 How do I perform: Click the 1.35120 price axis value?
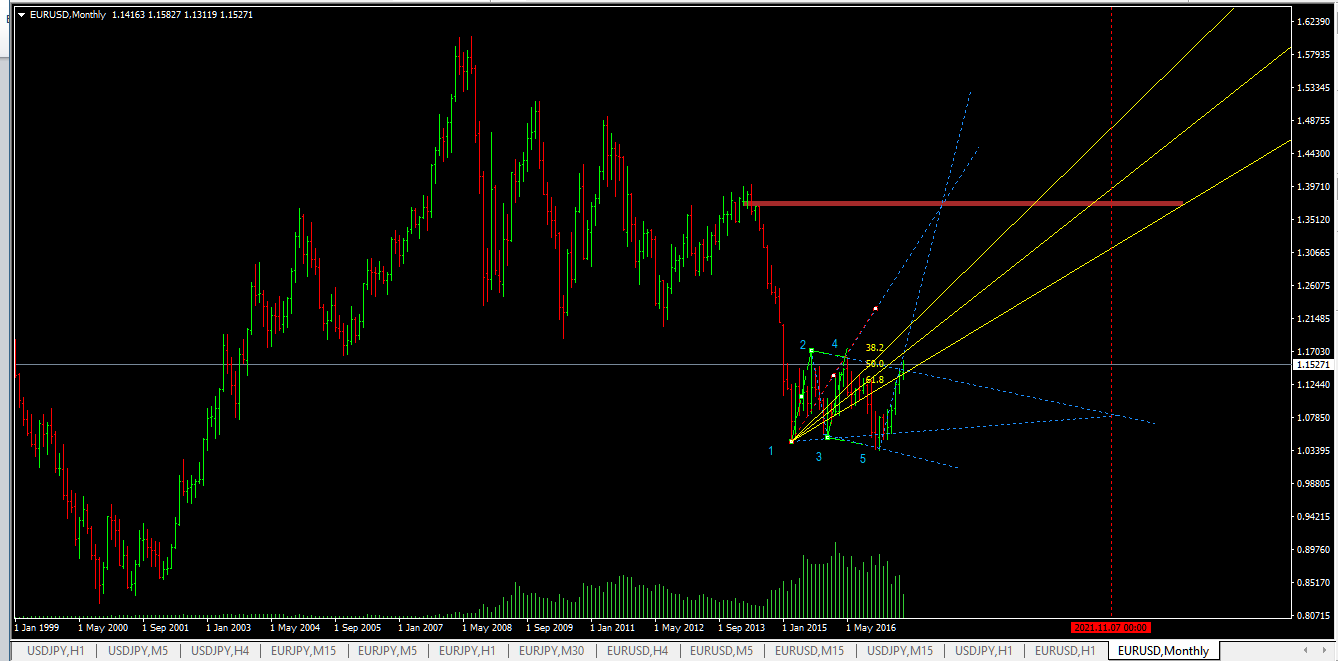[1314, 220]
